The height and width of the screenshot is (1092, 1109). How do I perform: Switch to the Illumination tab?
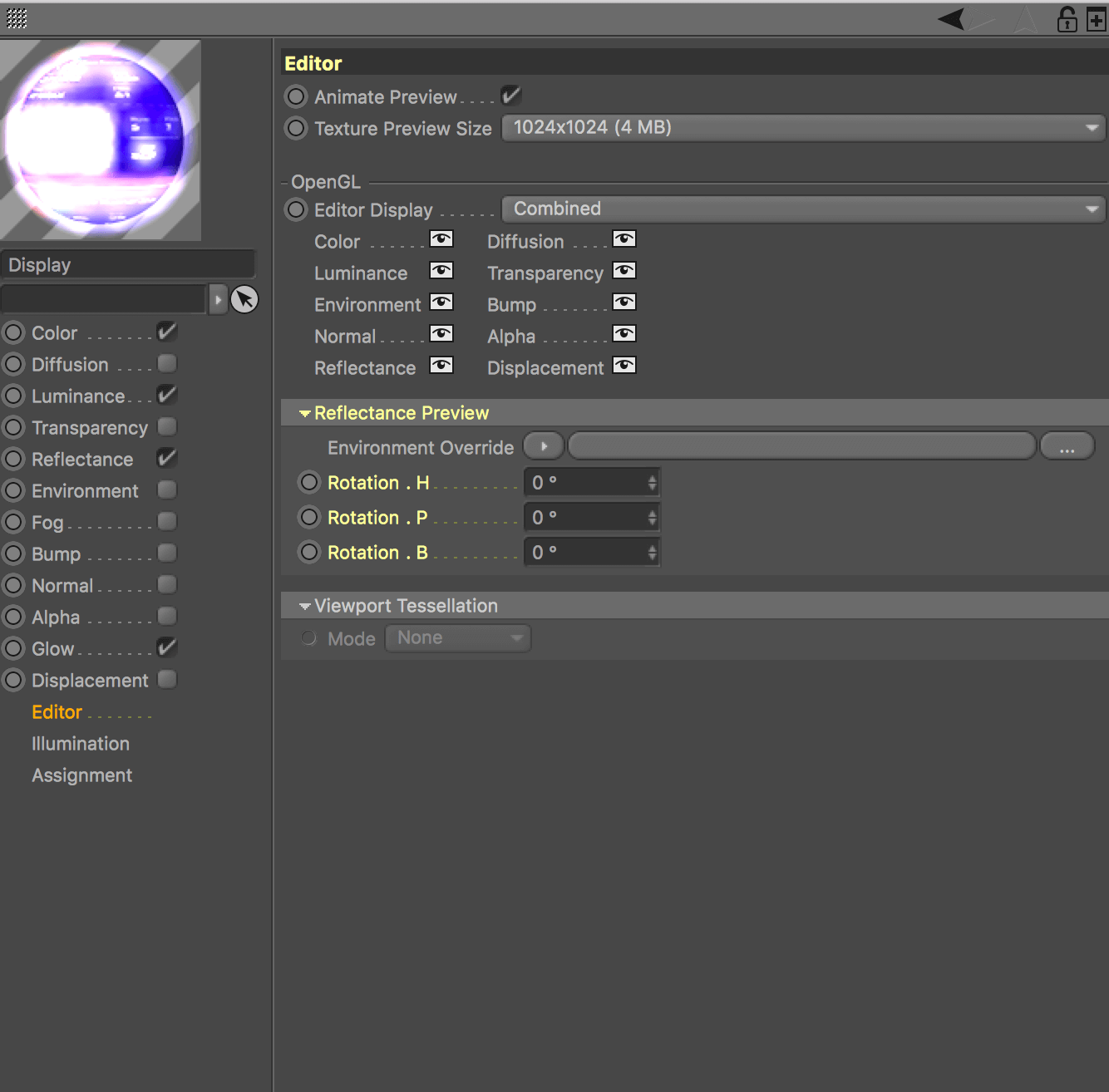point(81,744)
